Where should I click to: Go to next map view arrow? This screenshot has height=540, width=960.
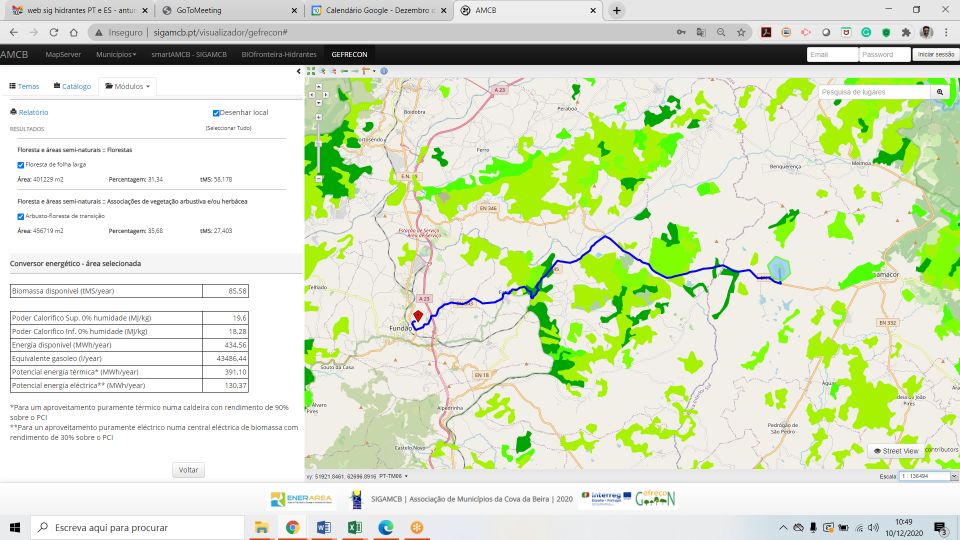pos(355,72)
